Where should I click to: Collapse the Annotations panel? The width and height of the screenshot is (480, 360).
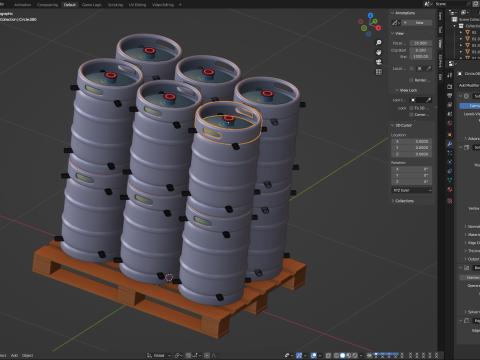393,13
